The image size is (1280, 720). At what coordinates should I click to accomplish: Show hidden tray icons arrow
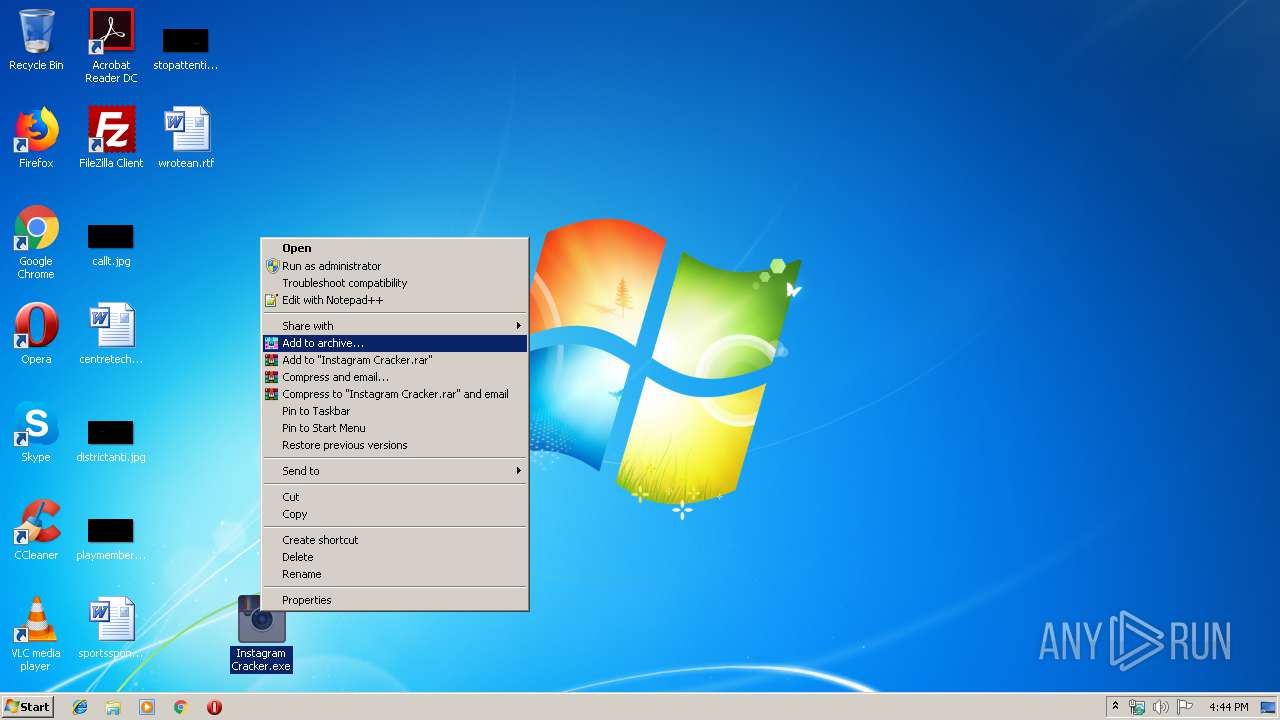click(1115, 707)
